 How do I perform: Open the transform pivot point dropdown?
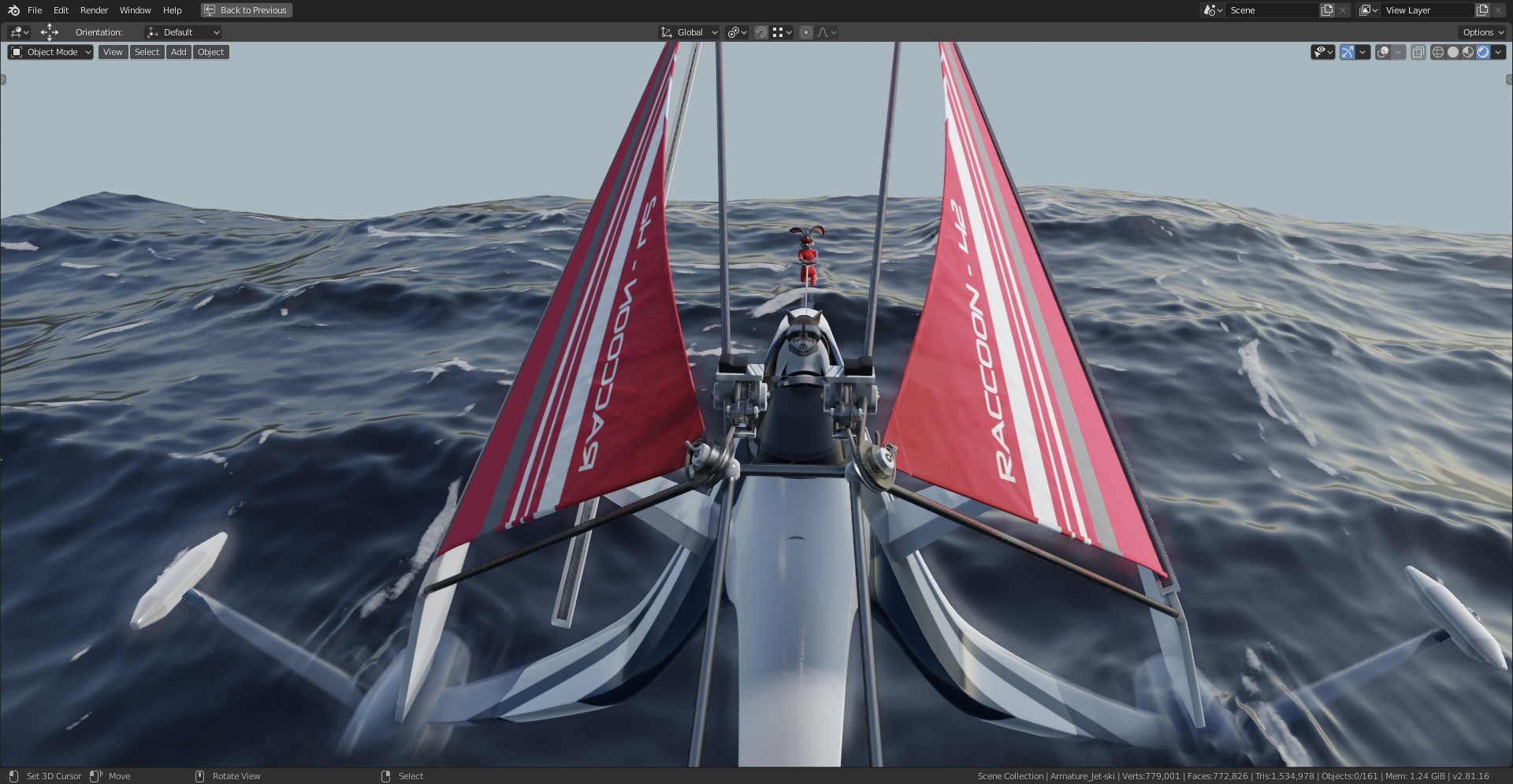[x=737, y=32]
